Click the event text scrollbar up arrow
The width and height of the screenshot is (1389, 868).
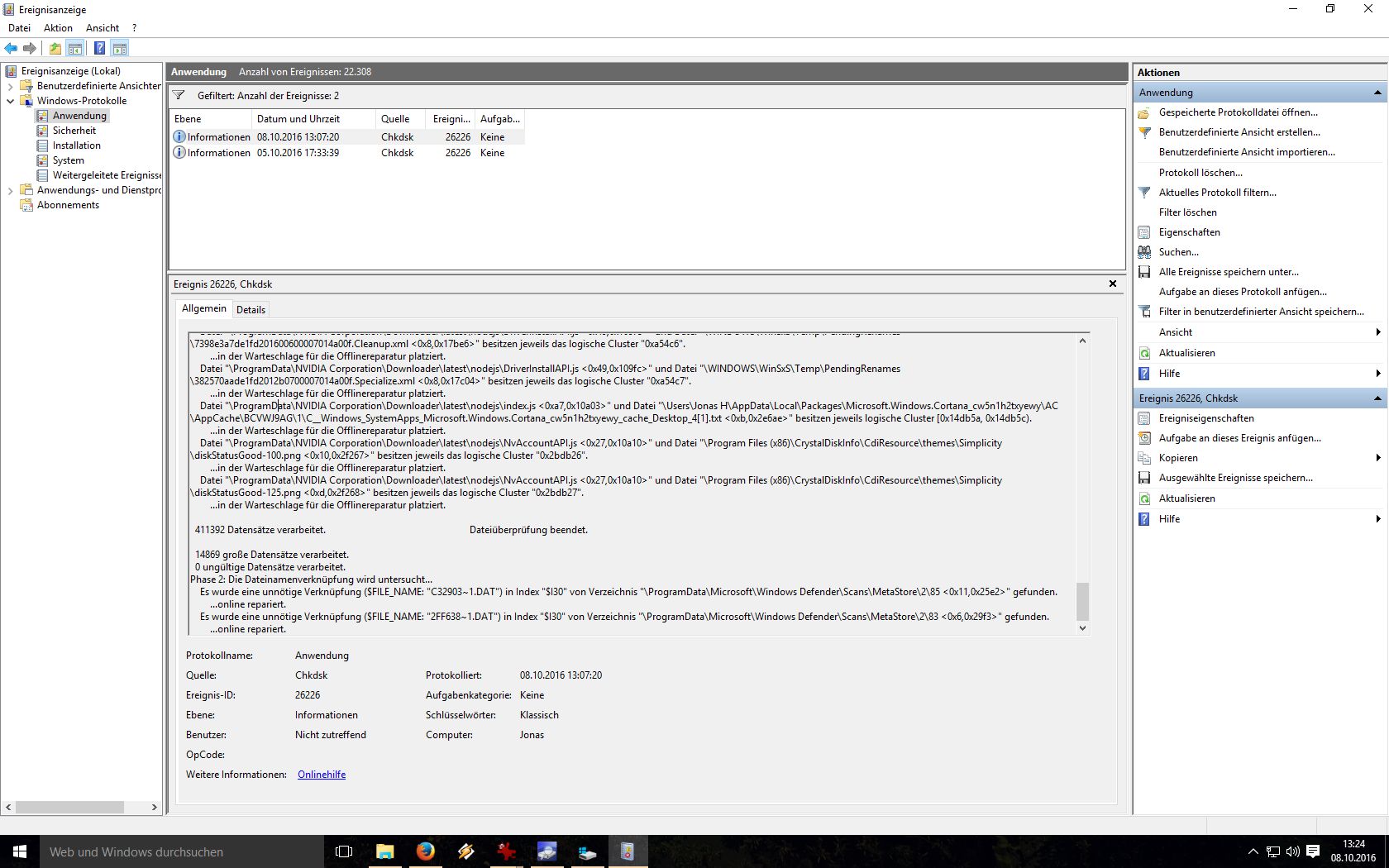point(1082,341)
